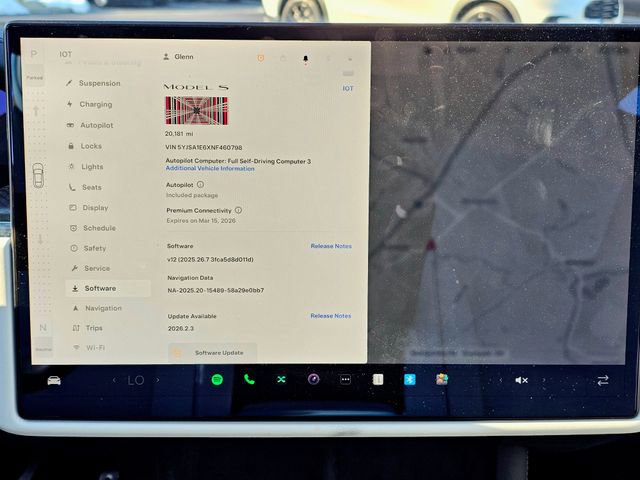Open the Trips menu
The height and width of the screenshot is (480, 640).
pos(87,328)
